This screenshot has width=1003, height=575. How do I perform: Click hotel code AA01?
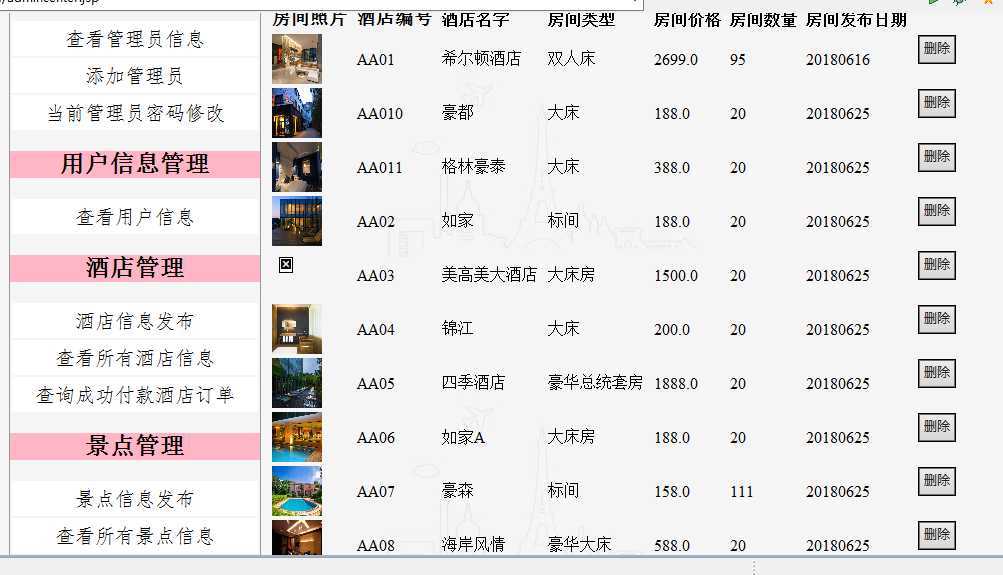(375, 59)
